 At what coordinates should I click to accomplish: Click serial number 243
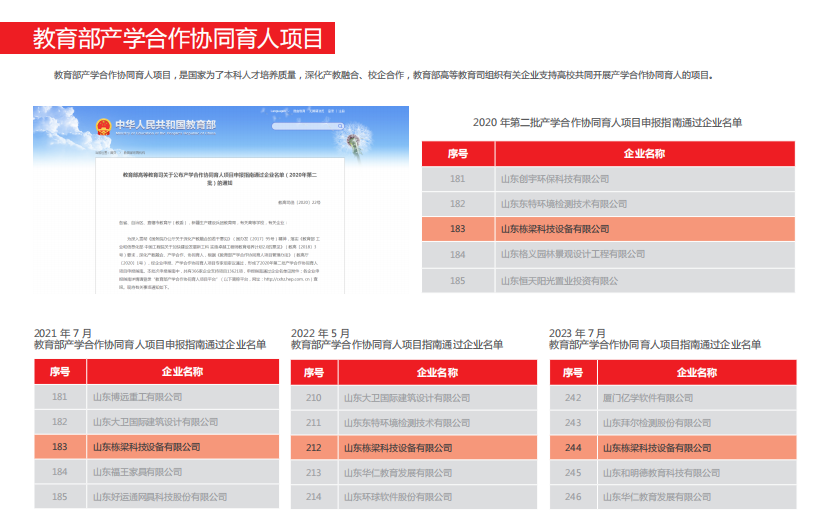click(x=573, y=423)
